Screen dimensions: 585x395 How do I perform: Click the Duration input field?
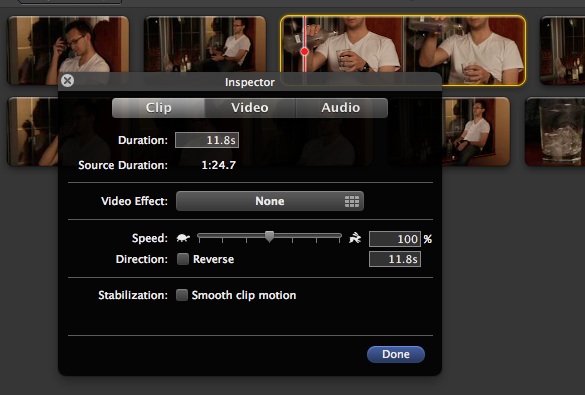point(207,140)
